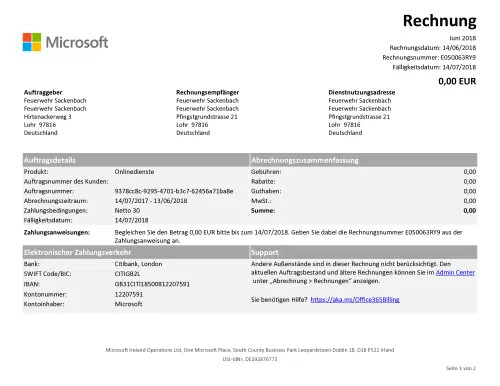This screenshot has width=500, height=386.
Task: Click the Zahlungsanweisungen label
Action: [x=57, y=232]
